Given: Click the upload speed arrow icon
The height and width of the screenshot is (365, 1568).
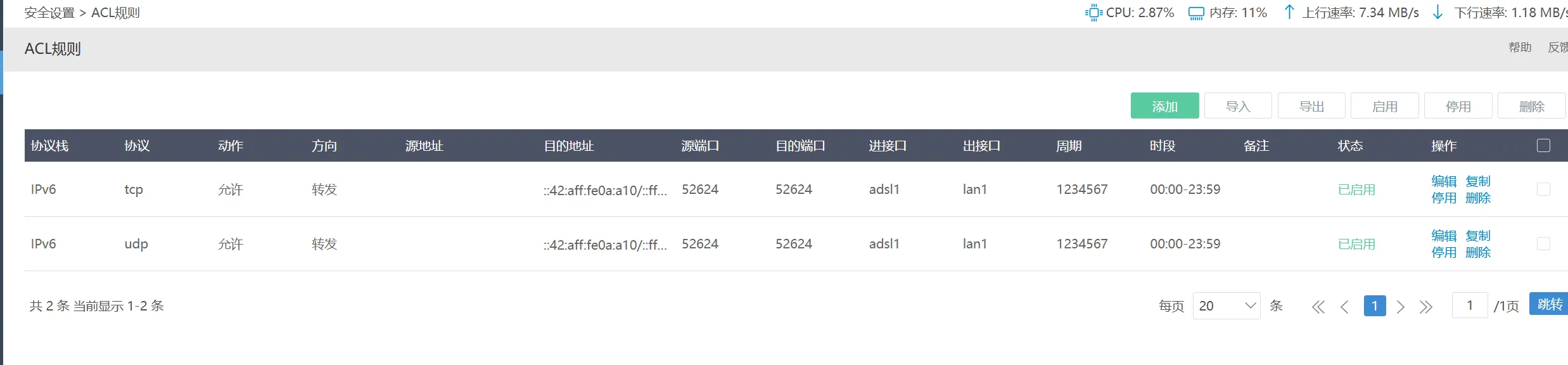Looking at the screenshot, I should pyautogui.click(x=1289, y=12).
